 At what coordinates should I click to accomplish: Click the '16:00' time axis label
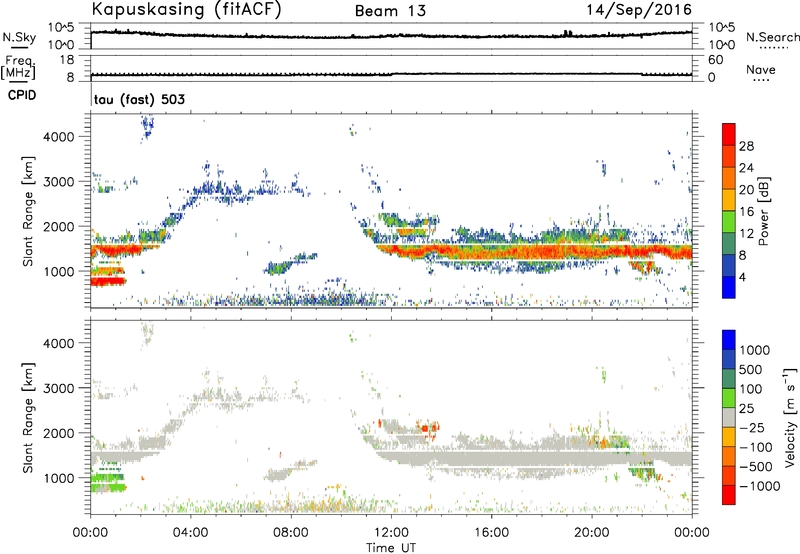tap(491, 533)
